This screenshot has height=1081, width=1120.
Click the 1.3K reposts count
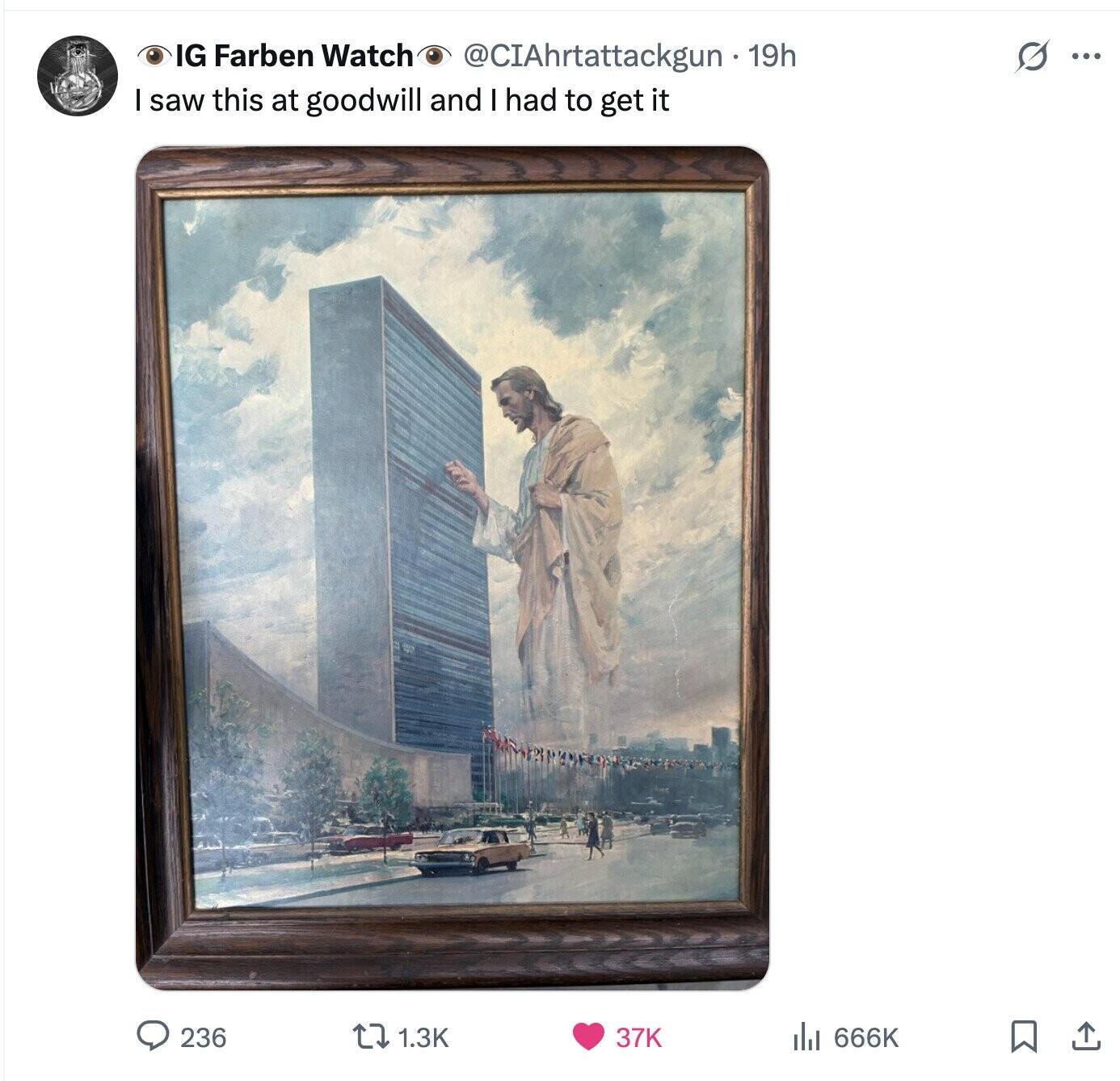coord(423,1037)
